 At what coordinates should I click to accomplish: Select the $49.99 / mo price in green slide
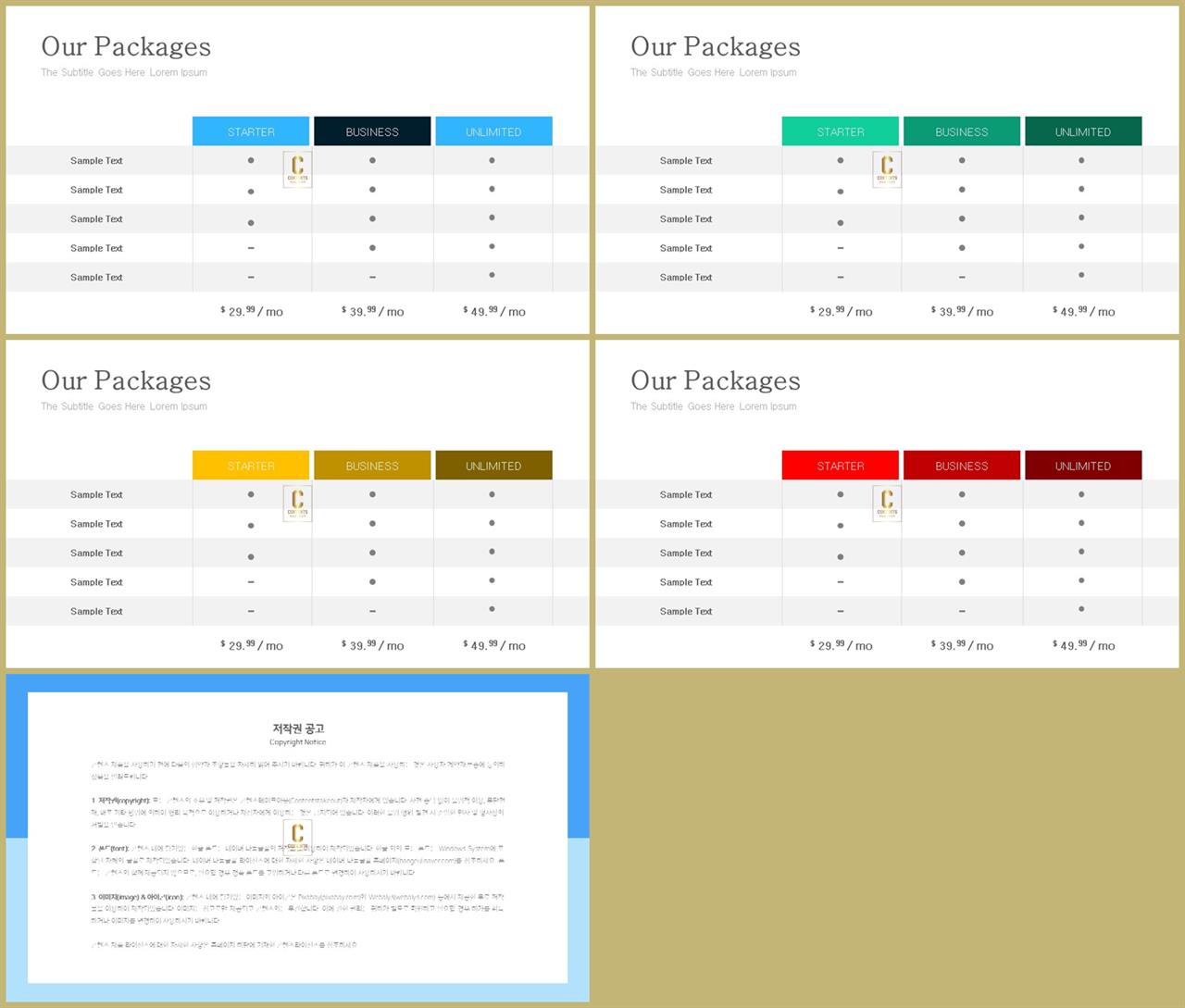point(1084,311)
